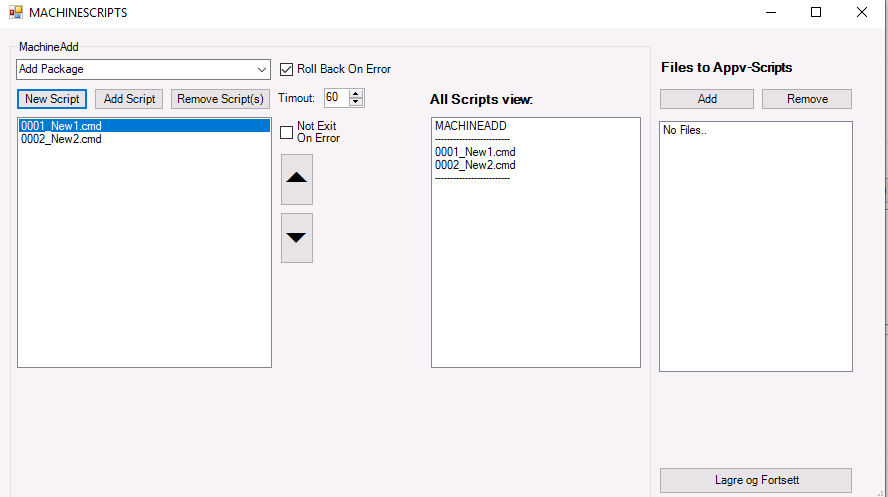Decrease Timeout value with down spinner arrow
Viewport: 888px width, 497px height.
pyautogui.click(x=357, y=102)
